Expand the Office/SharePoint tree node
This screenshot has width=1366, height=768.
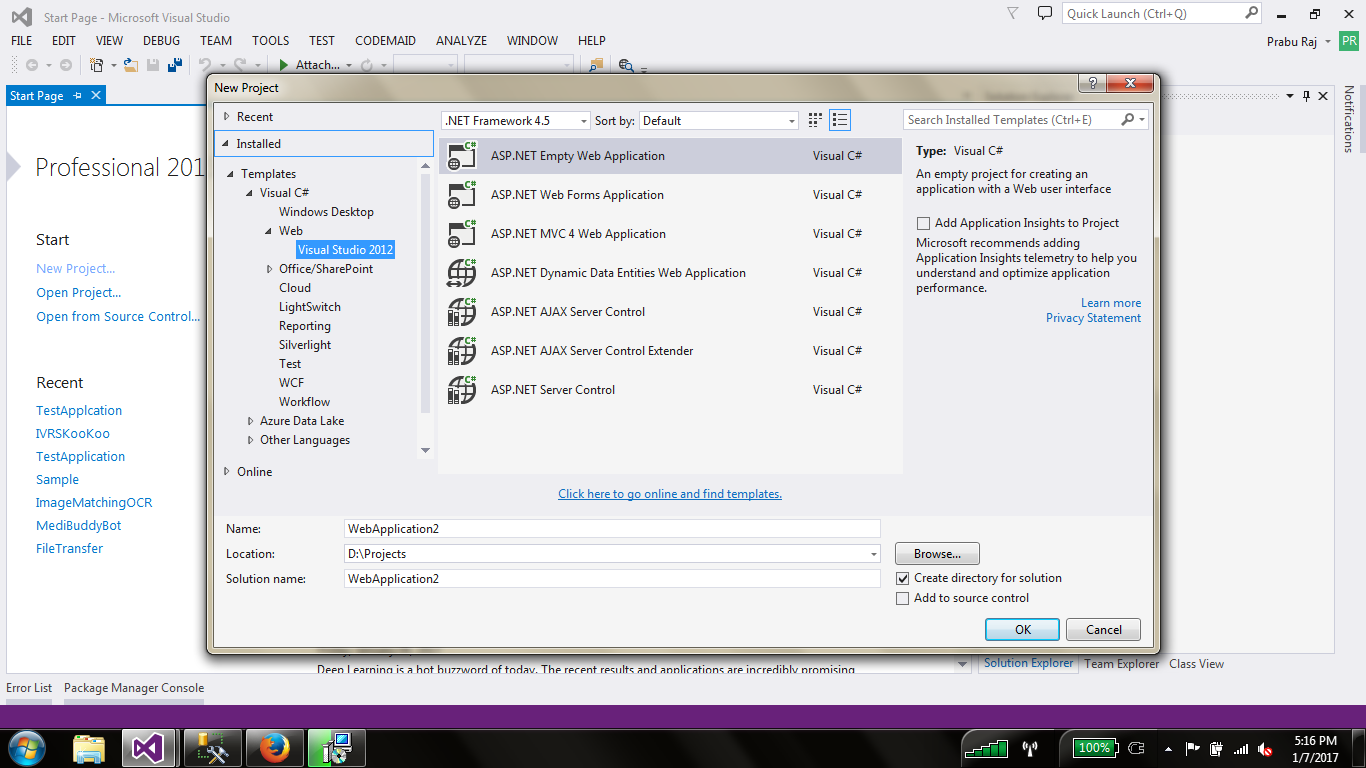tap(270, 269)
